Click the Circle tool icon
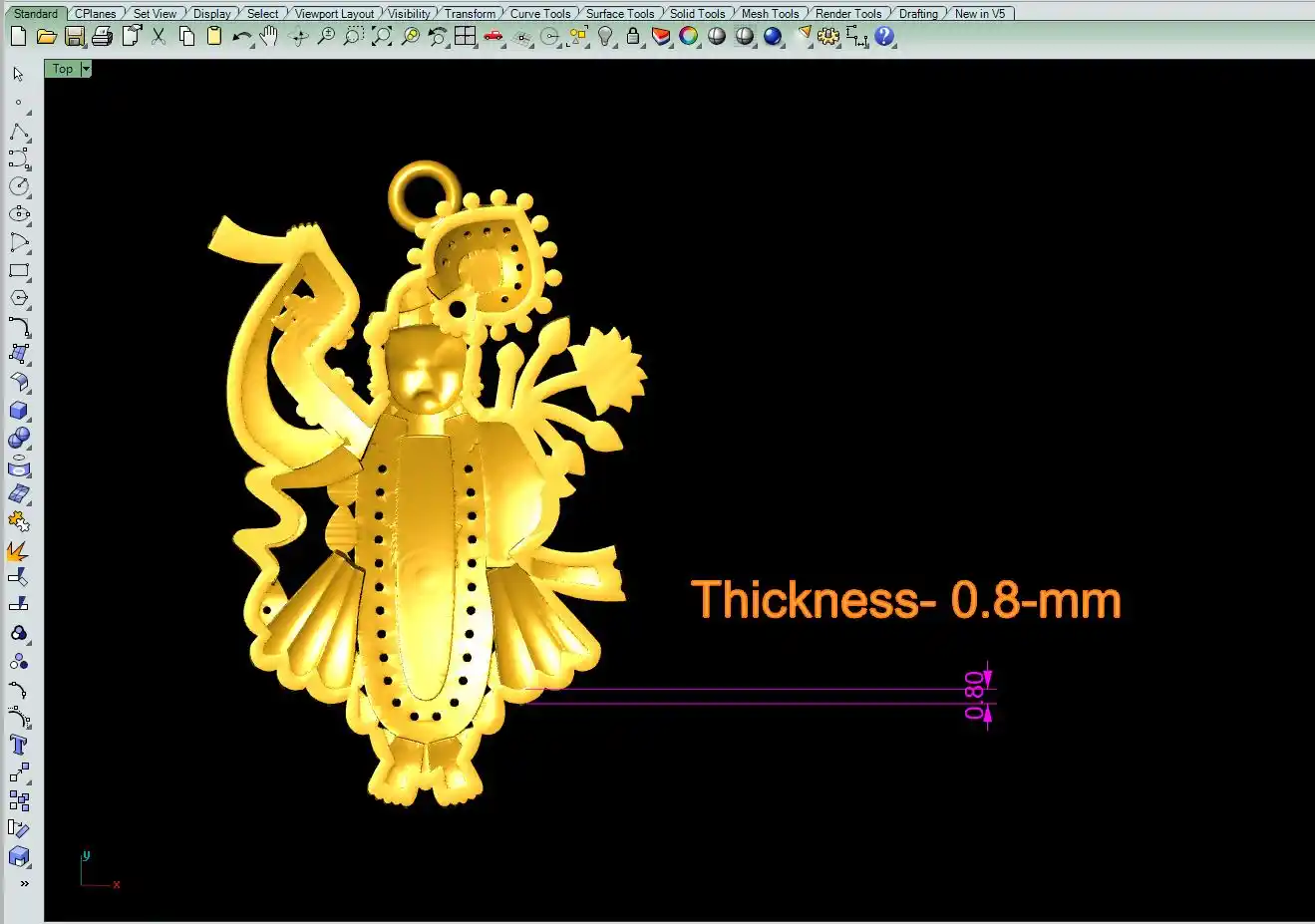The width and height of the screenshot is (1315, 924). 19,186
